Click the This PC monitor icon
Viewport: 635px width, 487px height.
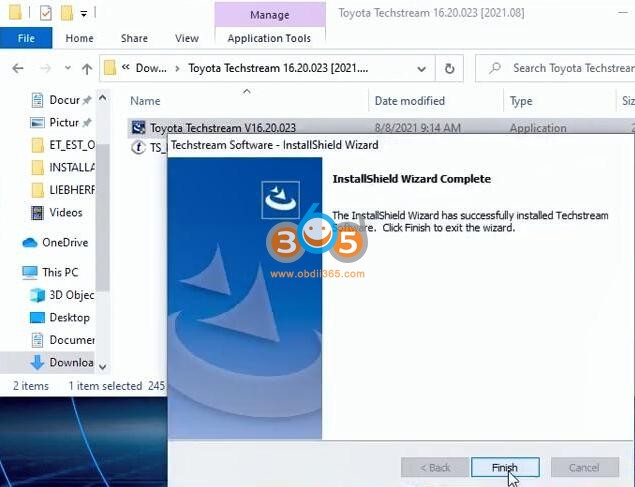click(x=30, y=272)
